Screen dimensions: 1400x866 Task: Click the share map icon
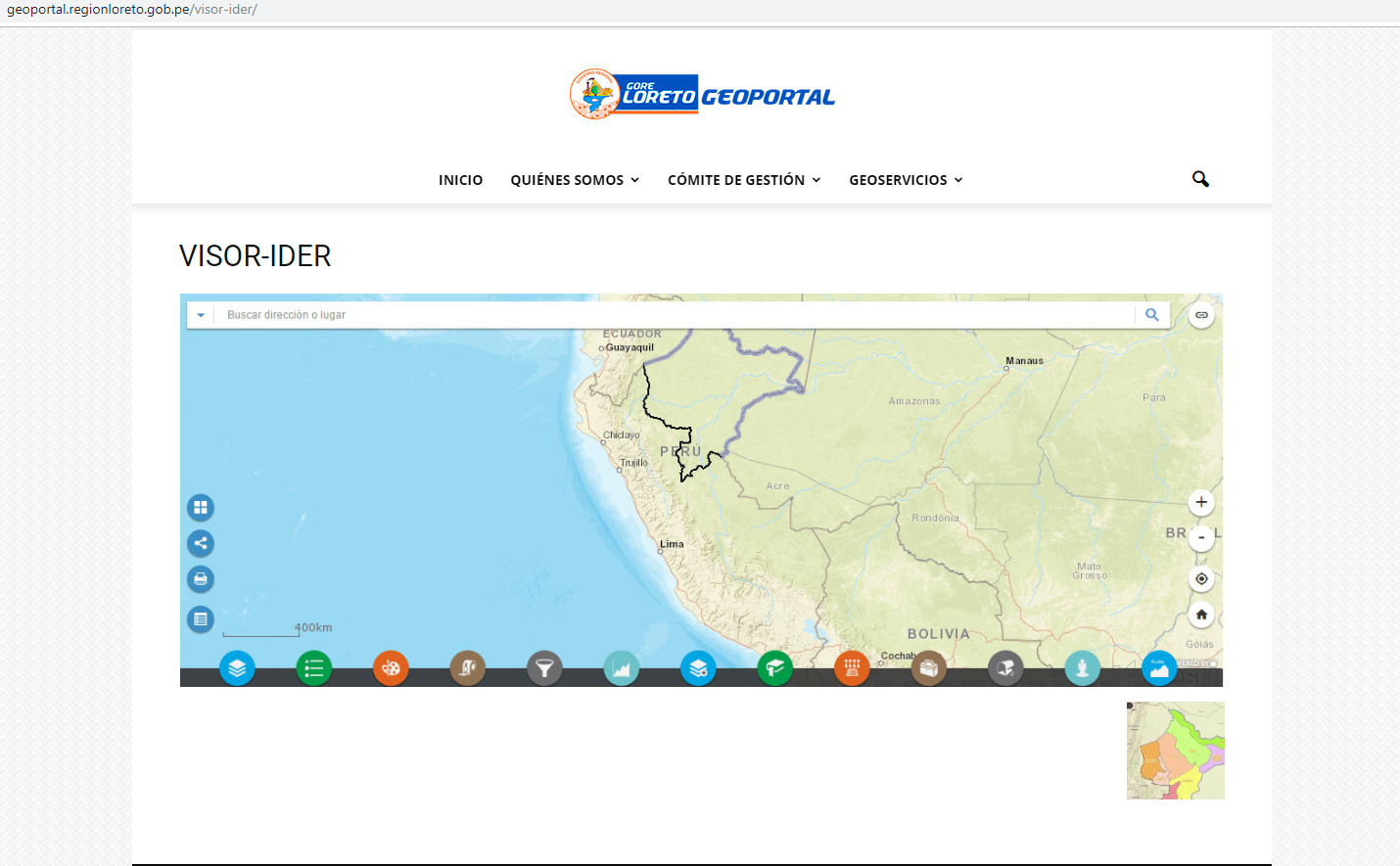tap(201, 543)
